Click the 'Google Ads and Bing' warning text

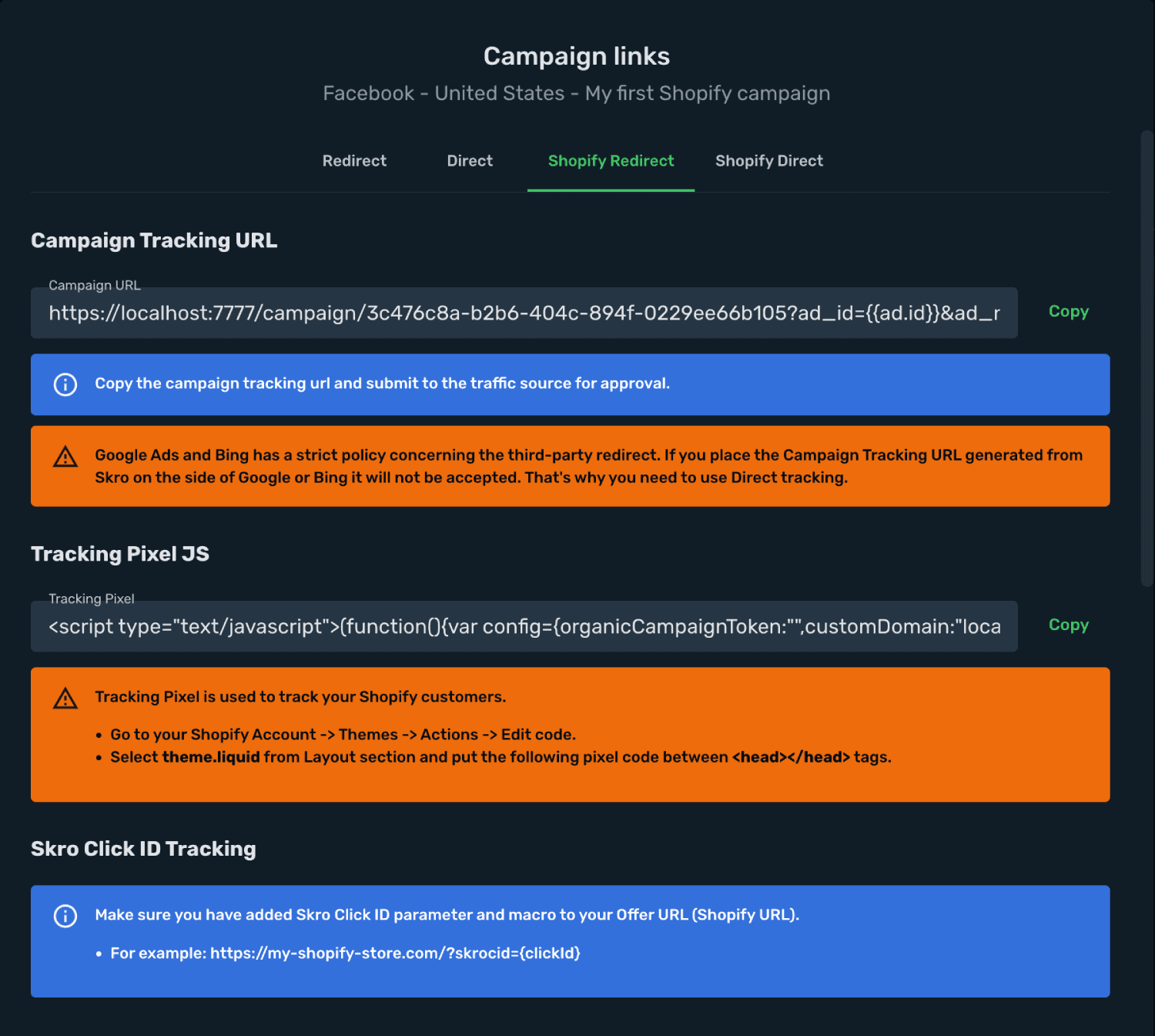pyautogui.click(x=589, y=466)
